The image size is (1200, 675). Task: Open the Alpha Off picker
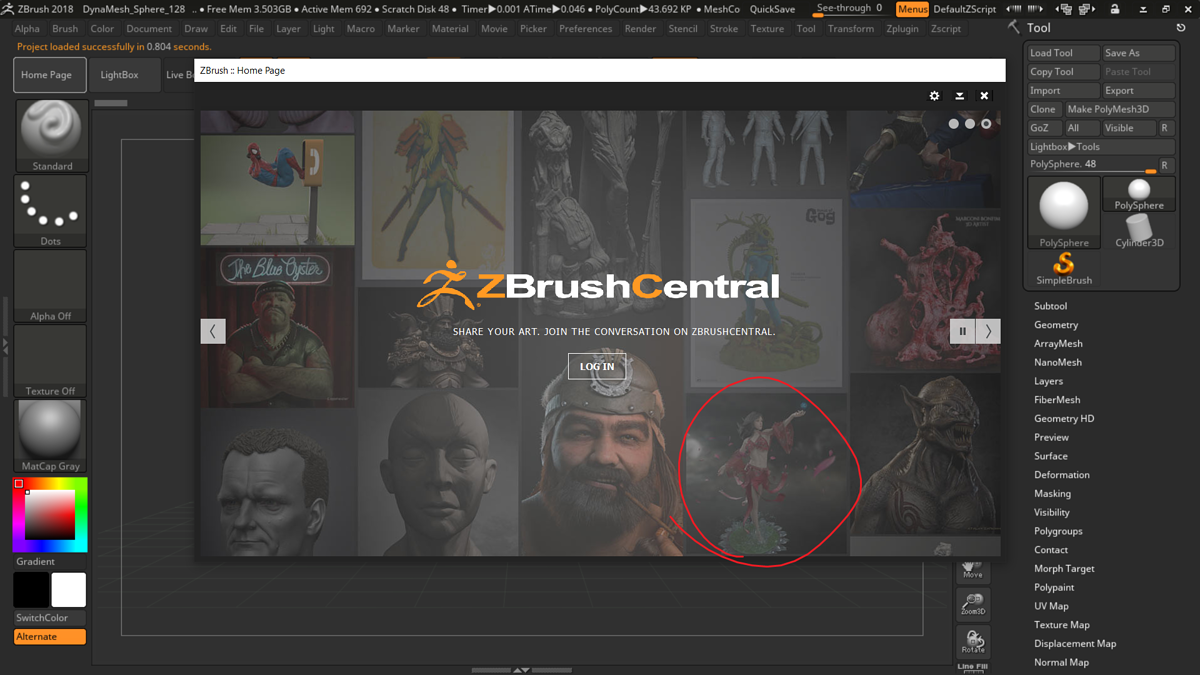pyautogui.click(x=50, y=286)
